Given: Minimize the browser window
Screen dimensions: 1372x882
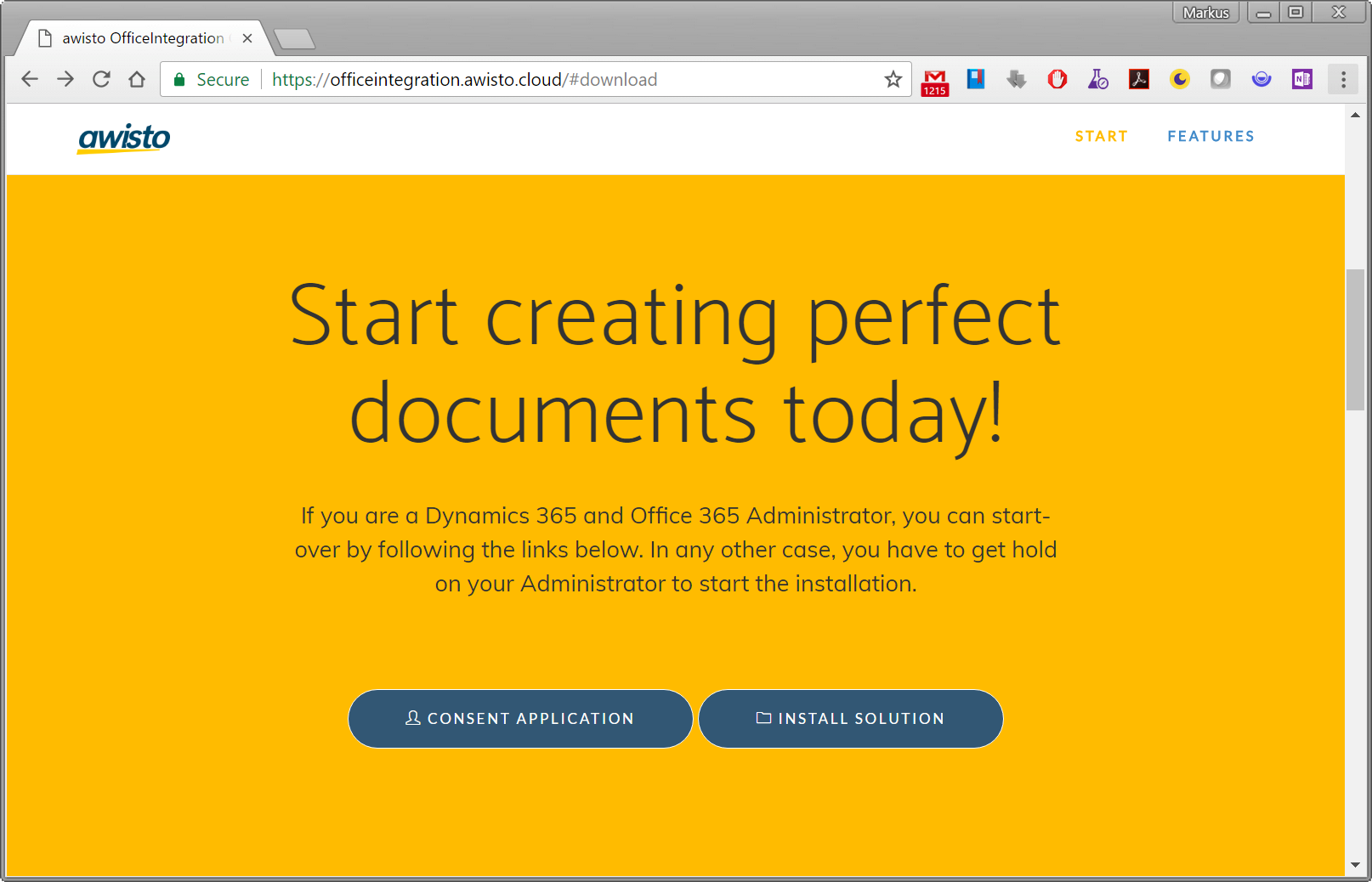Looking at the screenshot, I should pyautogui.click(x=1263, y=12).
